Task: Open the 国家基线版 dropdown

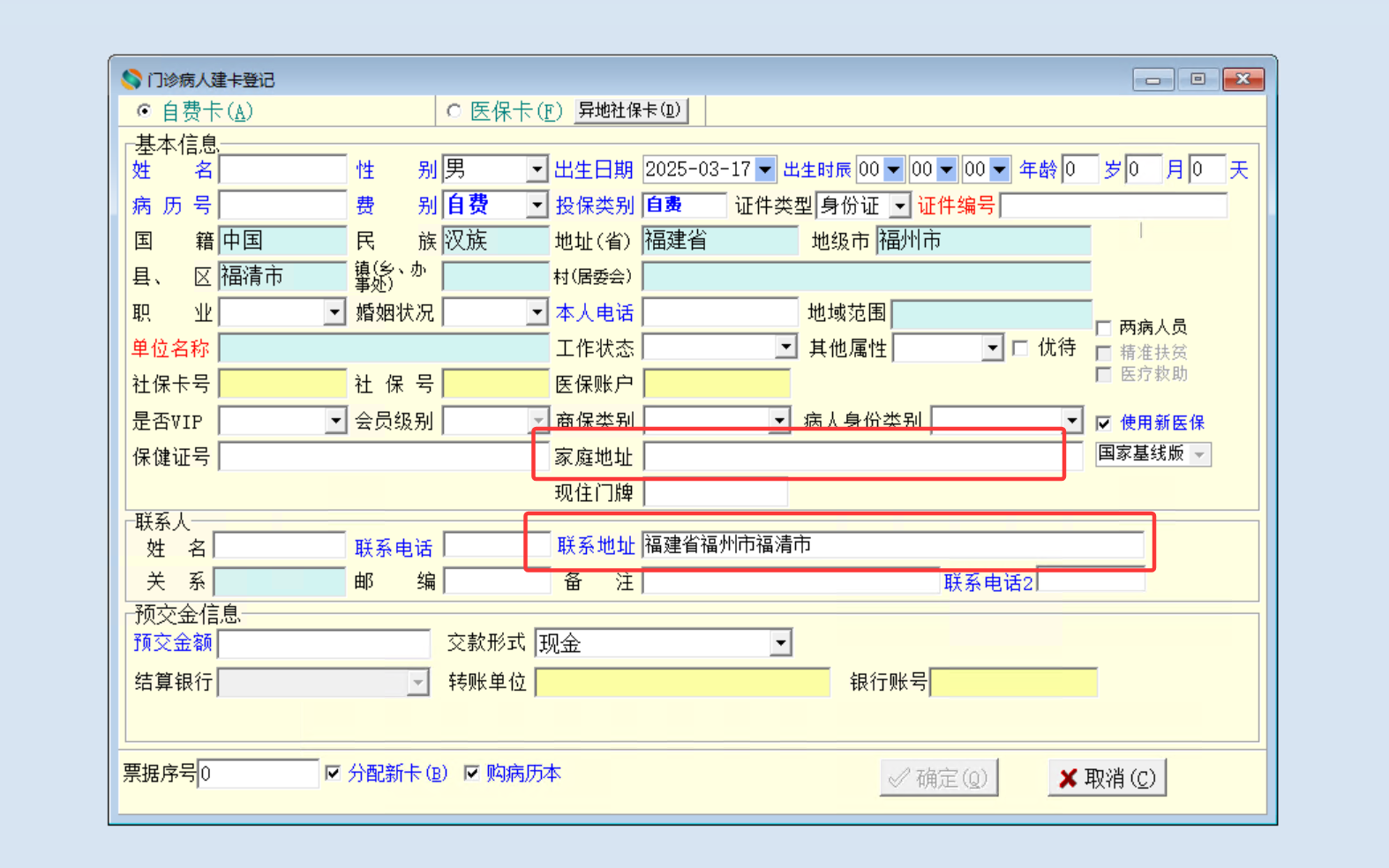Action: coord(1199,454)
